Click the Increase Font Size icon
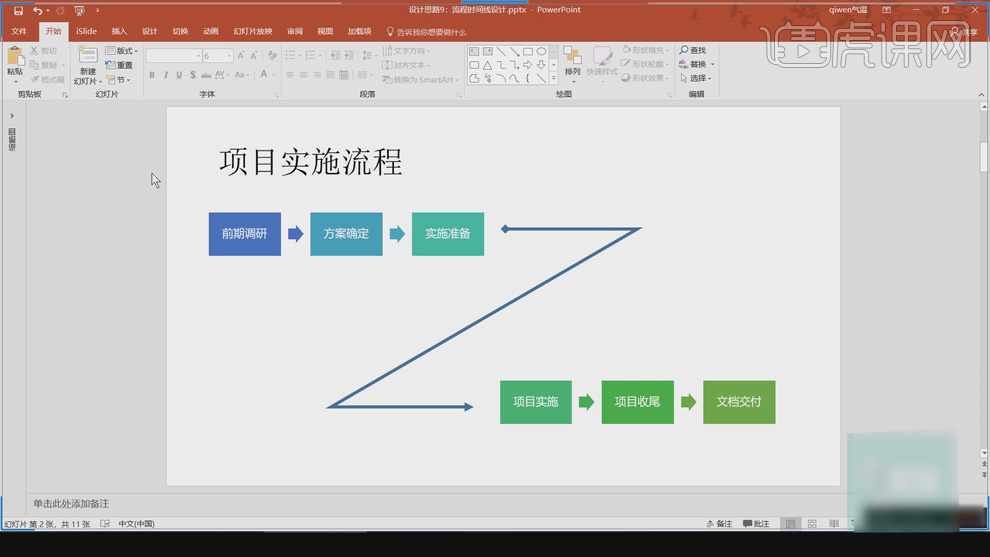 point(241,56)
